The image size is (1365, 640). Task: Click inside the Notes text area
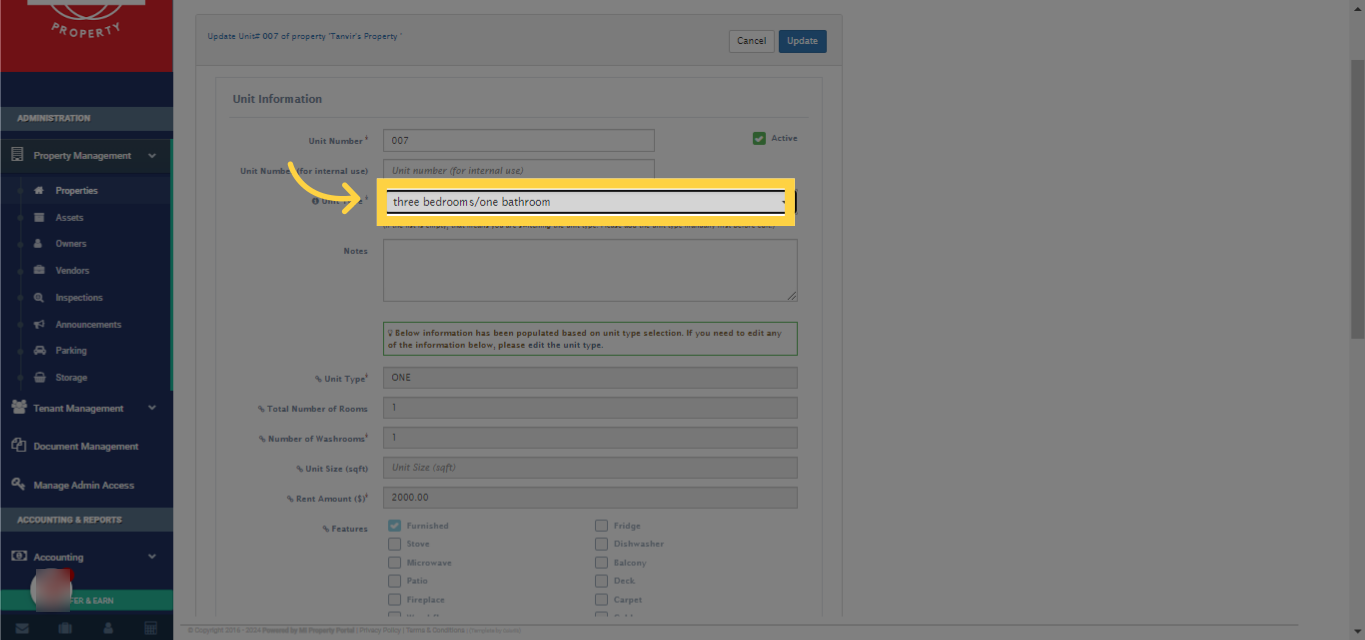coord(590,270)
